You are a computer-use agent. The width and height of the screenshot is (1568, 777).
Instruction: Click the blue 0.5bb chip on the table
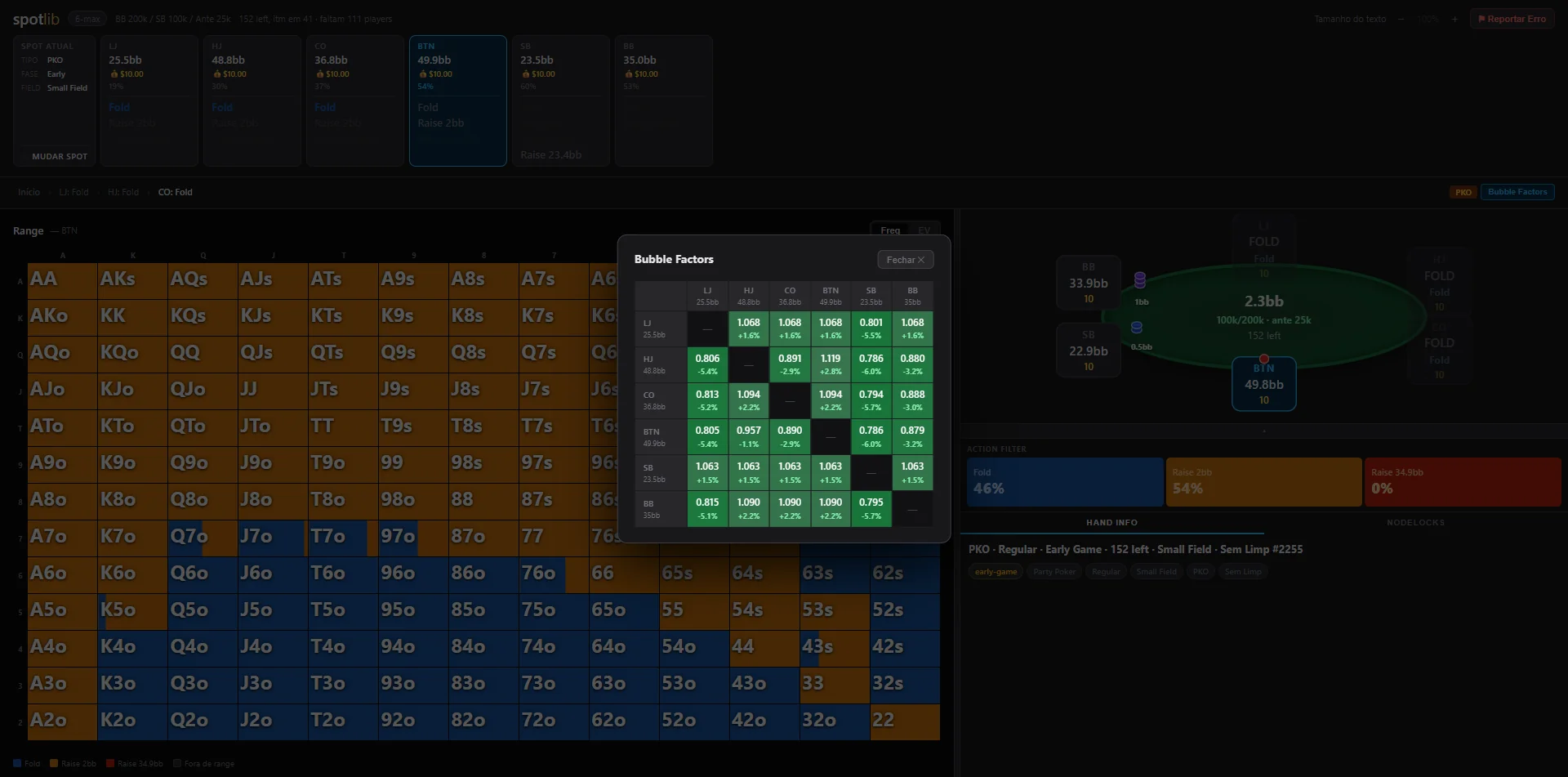coord(1136,327)
